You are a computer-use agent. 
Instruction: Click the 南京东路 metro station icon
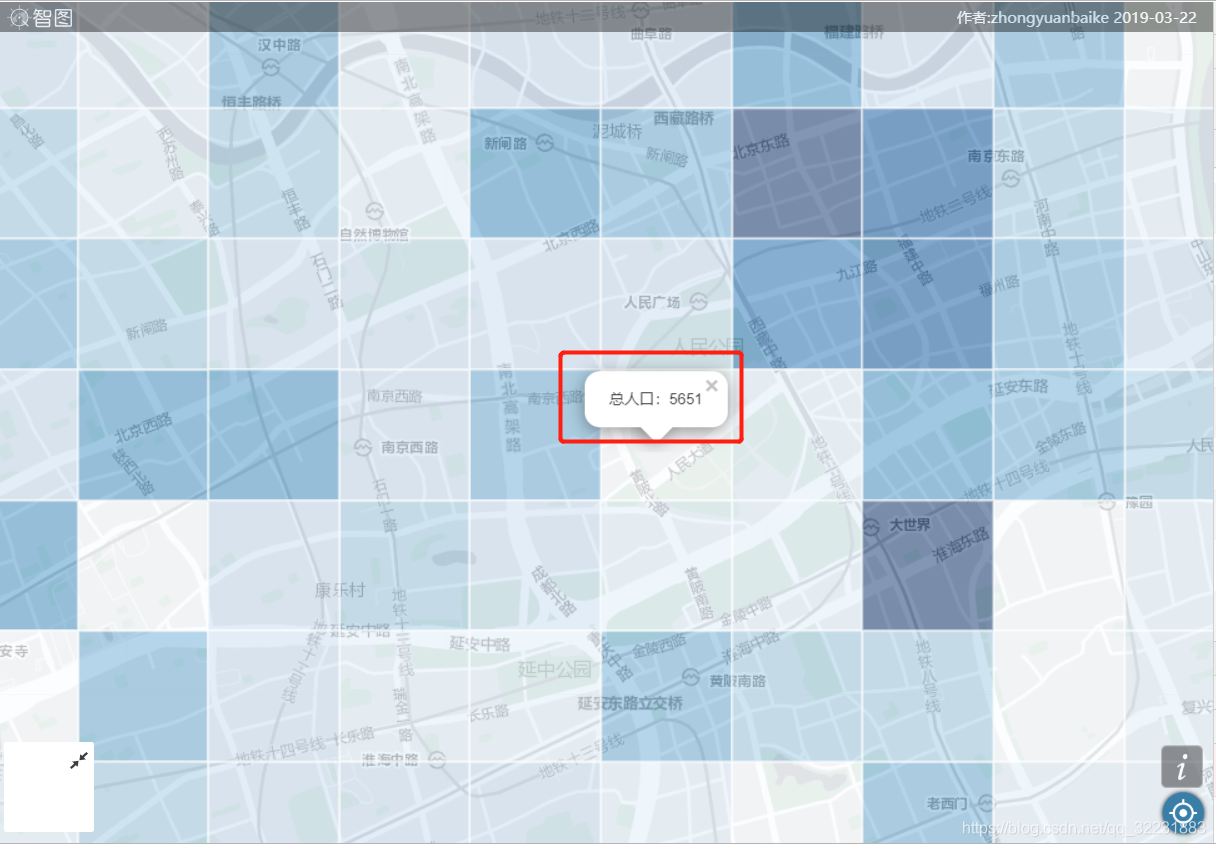coord(1009,178)
